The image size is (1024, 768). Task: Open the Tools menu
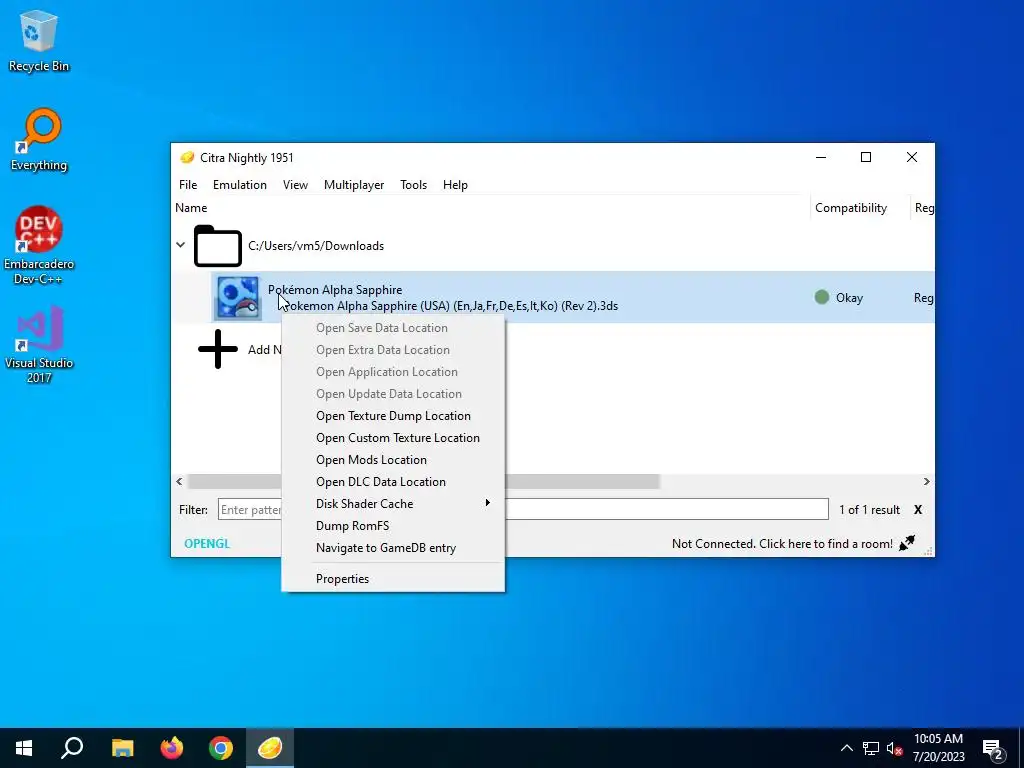click(413, 185)
